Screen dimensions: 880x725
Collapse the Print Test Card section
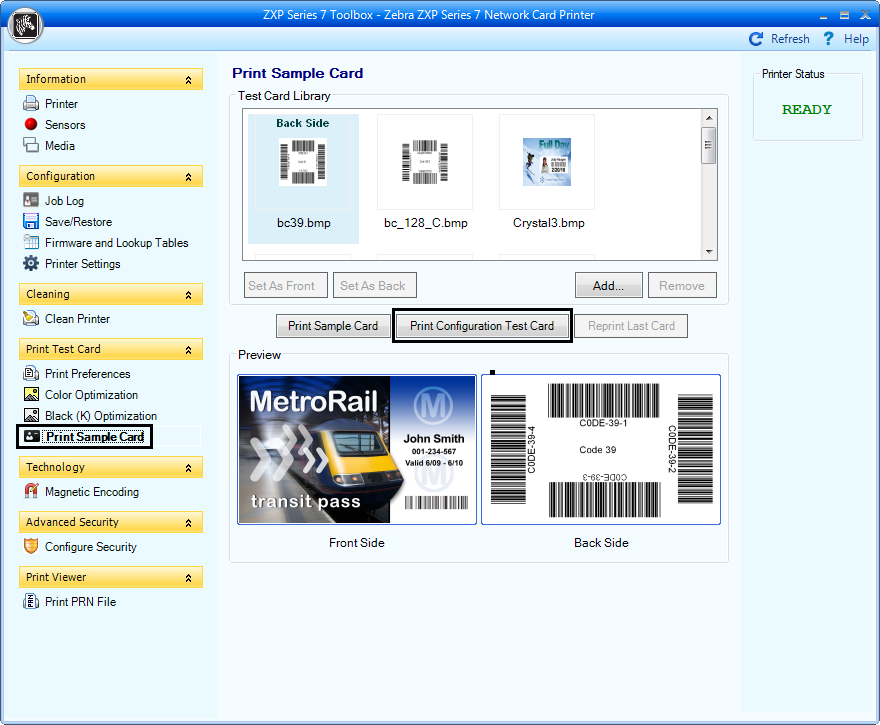pyautogui.click(x=188, y=350)
